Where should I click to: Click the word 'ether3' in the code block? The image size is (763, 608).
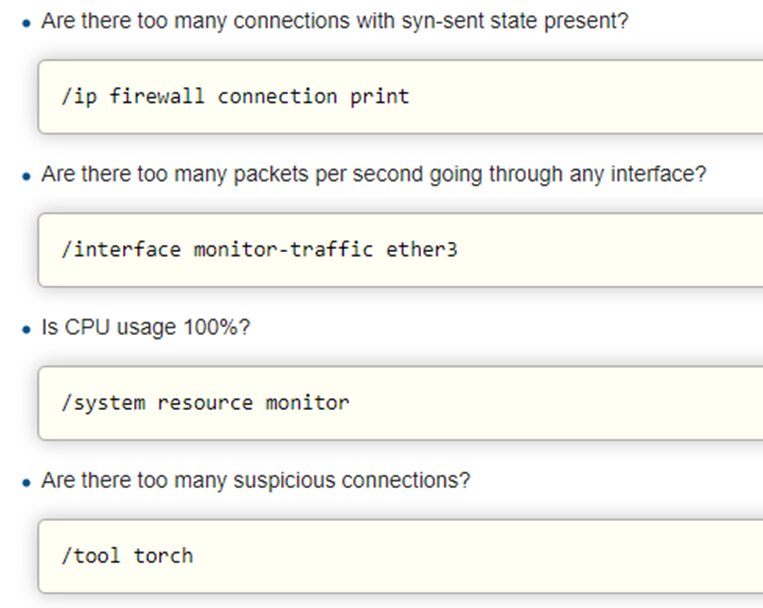[x=421, y=250]
